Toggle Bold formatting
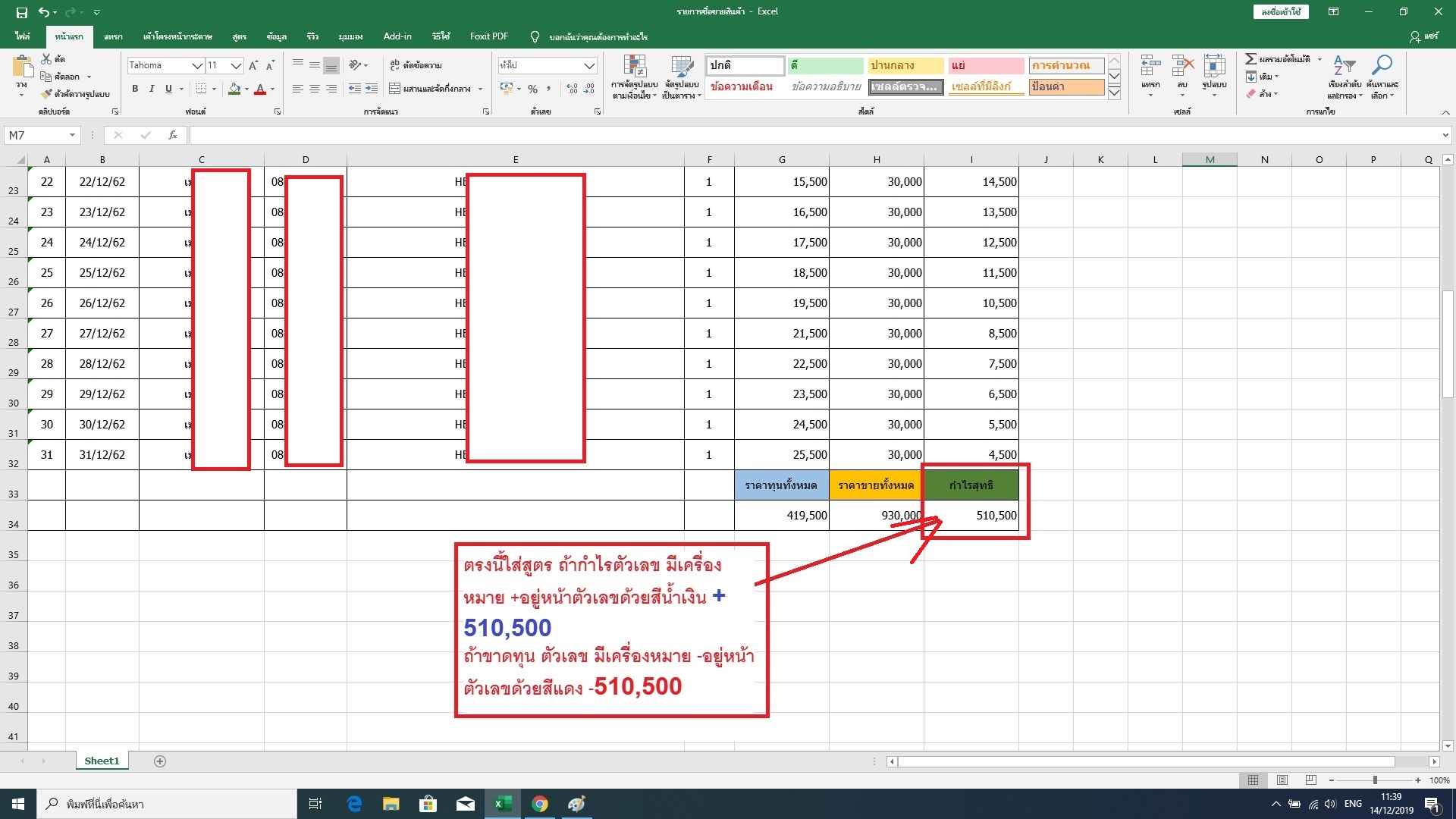Viewport: 1456px width, 819px height. tap(135, 89)
